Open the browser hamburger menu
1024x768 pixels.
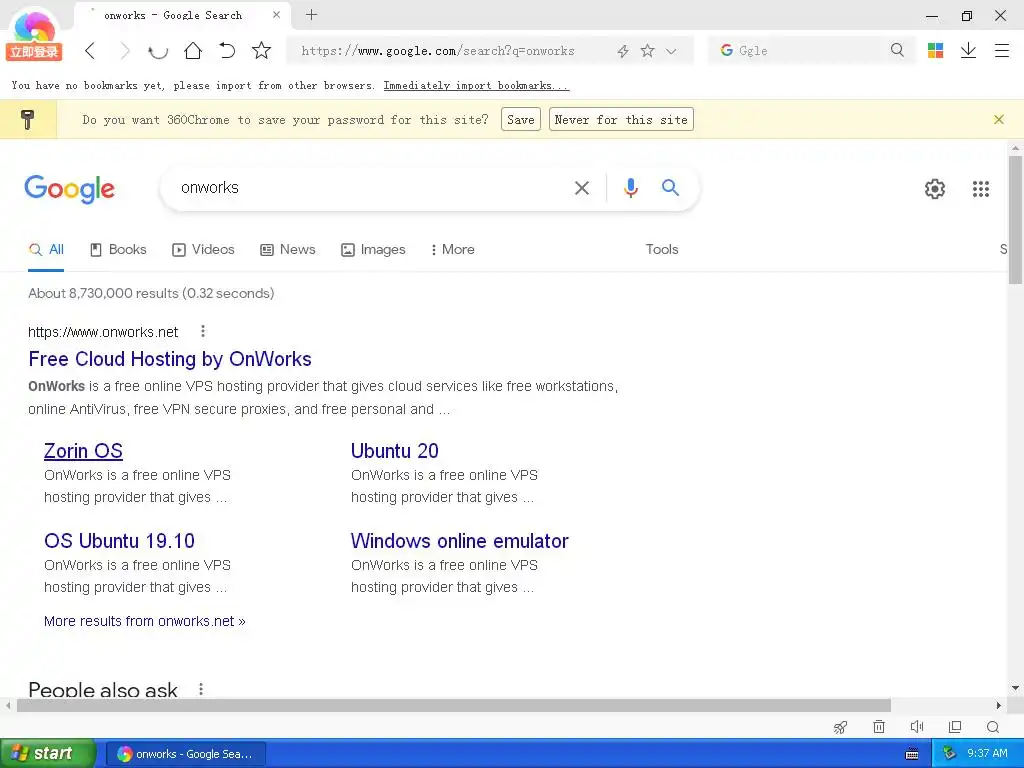point(1002,50)
